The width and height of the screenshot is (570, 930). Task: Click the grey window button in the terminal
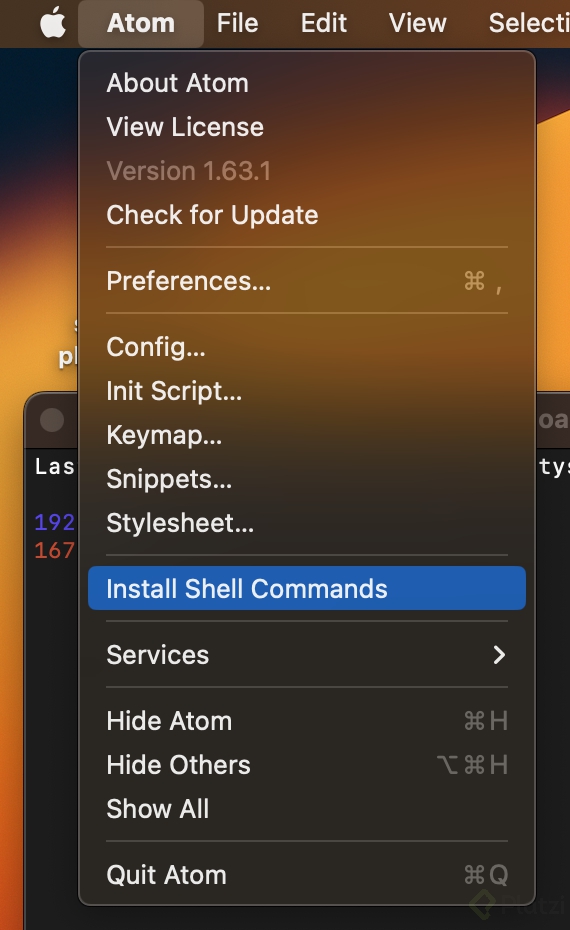[52, 420]
